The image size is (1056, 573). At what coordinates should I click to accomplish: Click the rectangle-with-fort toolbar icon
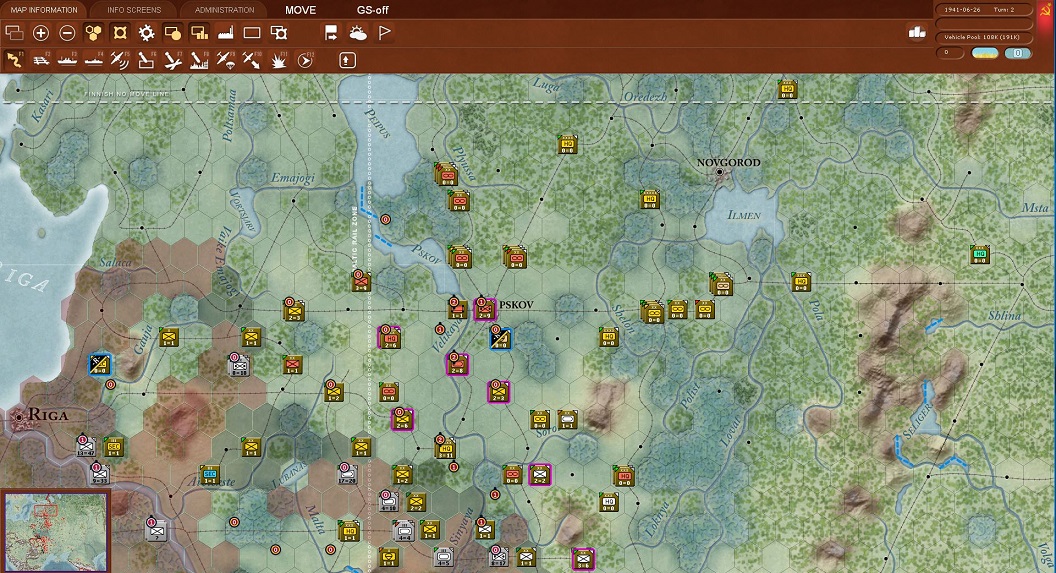click(x=278, y=32)
